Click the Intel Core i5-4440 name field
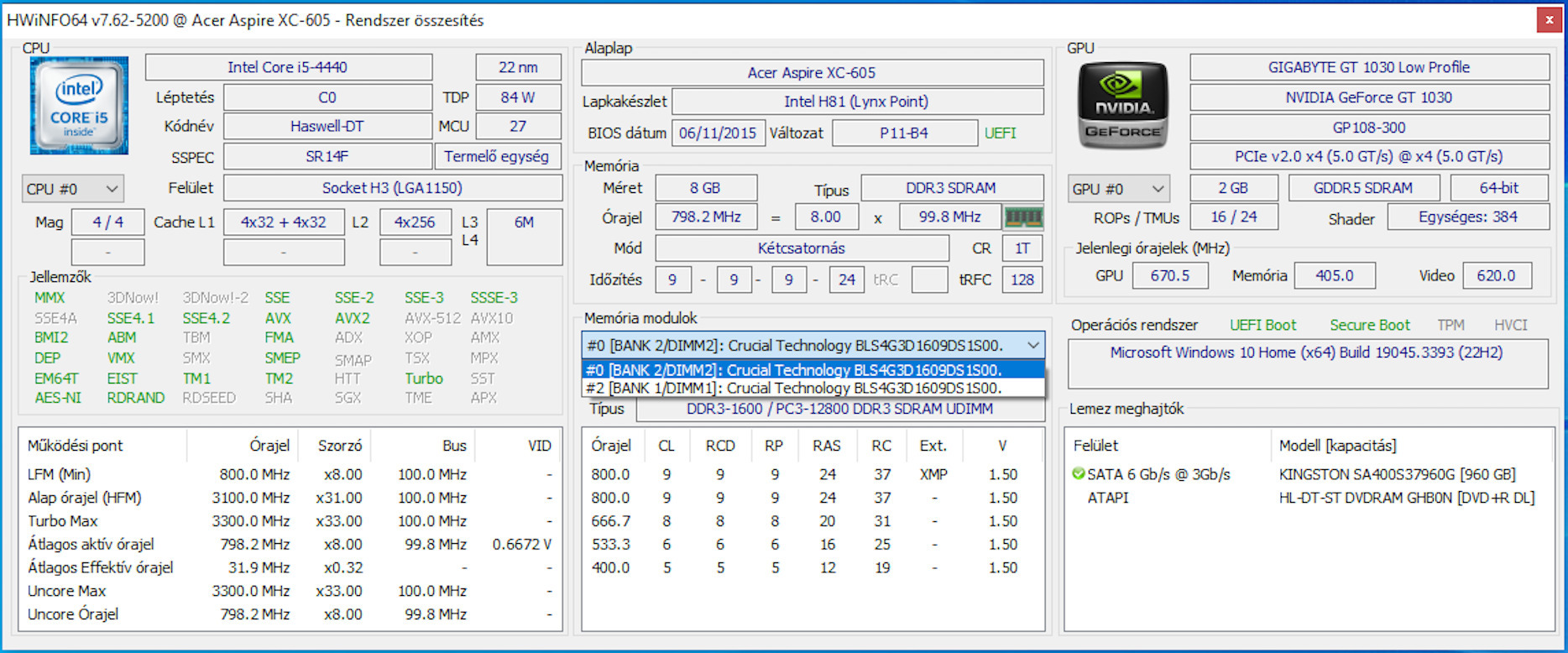The image size is (1568, 653). pos(288,67)
